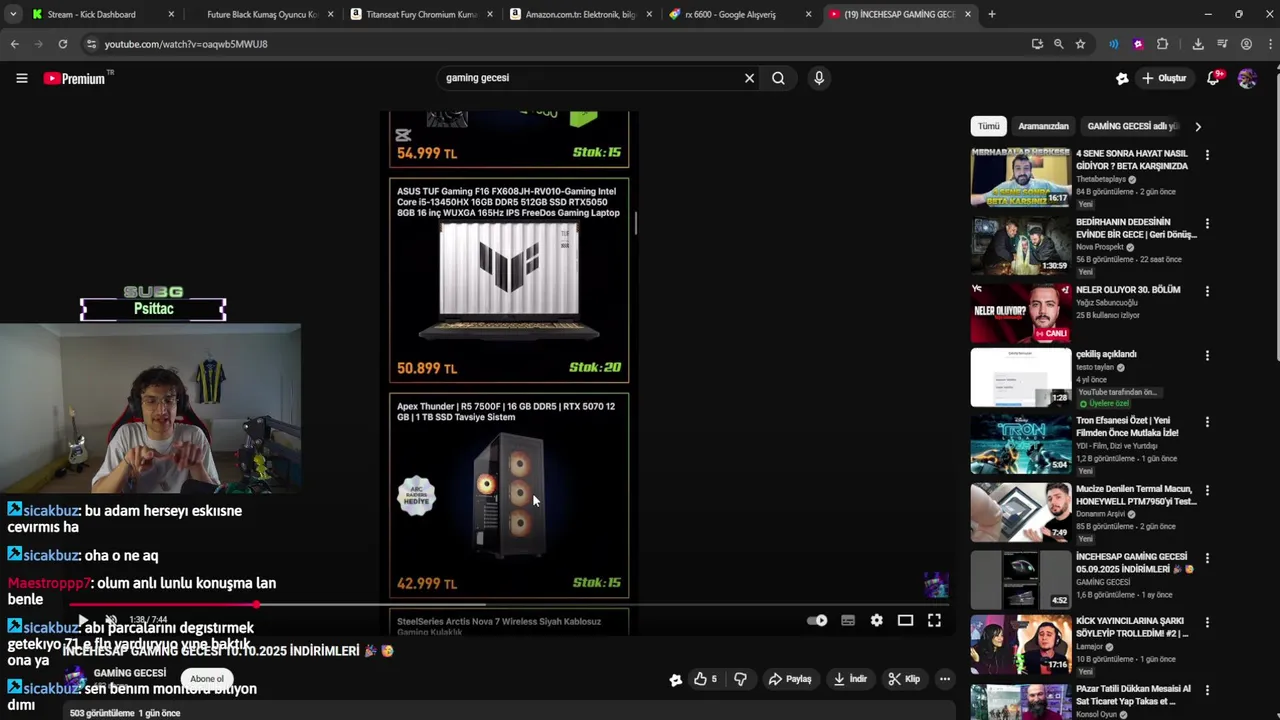Open options for 4 SENE SONRA HAYAT video
The width and height of the screenshot is (1280, 720).
[x=1207, y=155]
